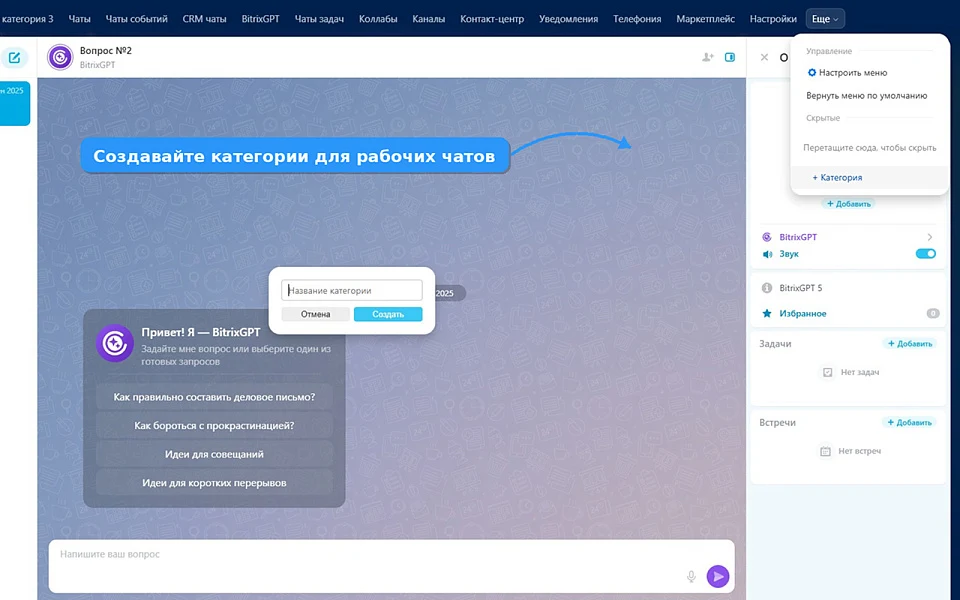Click the BitrixGPT 5 label
Screen dimensions: 960x600
[x=801, y=288]
